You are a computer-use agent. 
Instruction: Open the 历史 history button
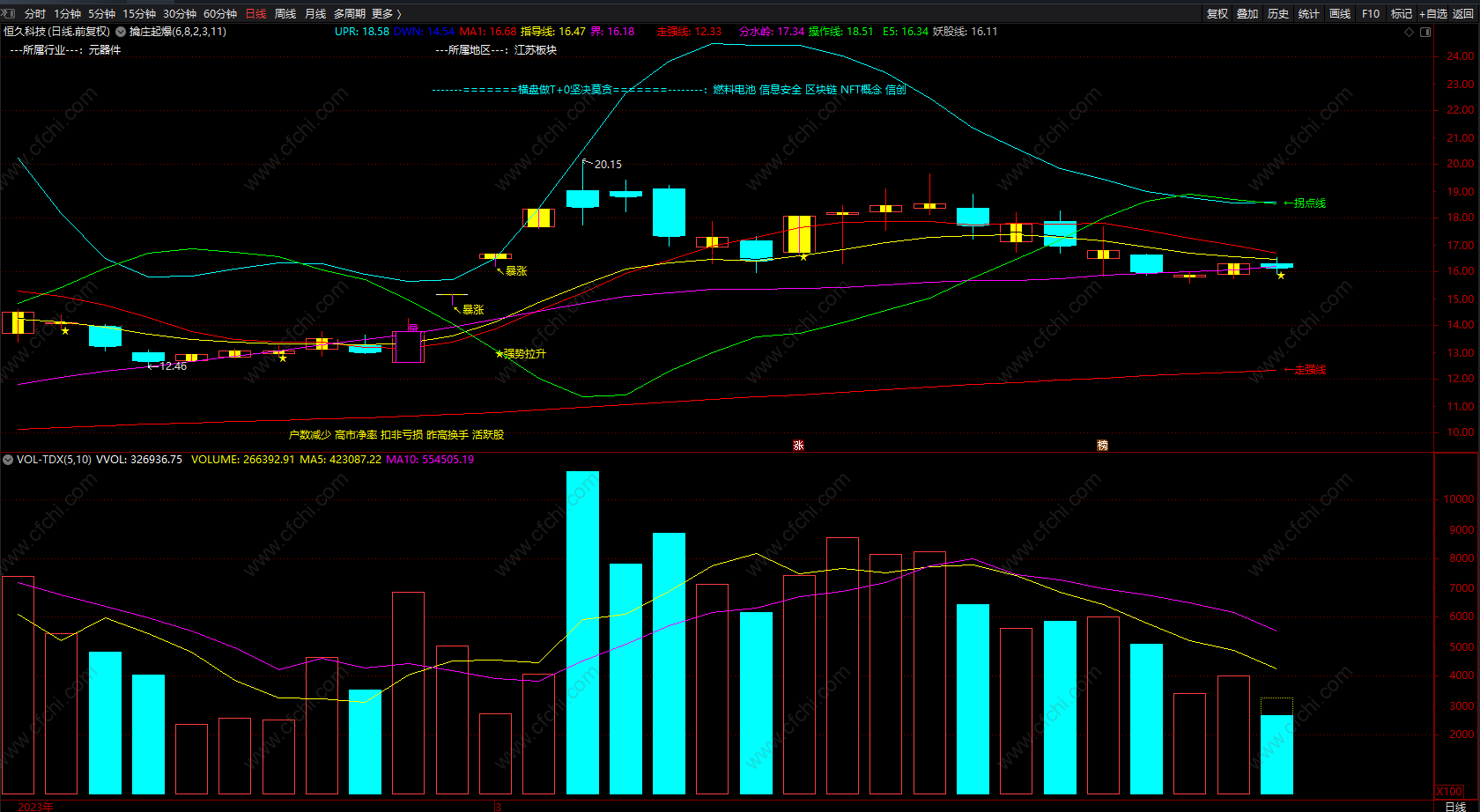click(x=1278, y=14)
